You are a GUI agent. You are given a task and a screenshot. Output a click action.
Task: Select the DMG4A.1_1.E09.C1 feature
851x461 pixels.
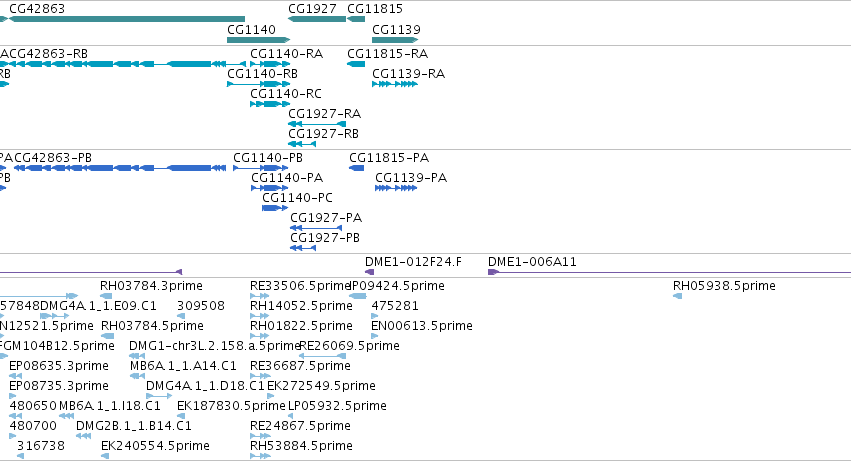click(x=54, y=316)
